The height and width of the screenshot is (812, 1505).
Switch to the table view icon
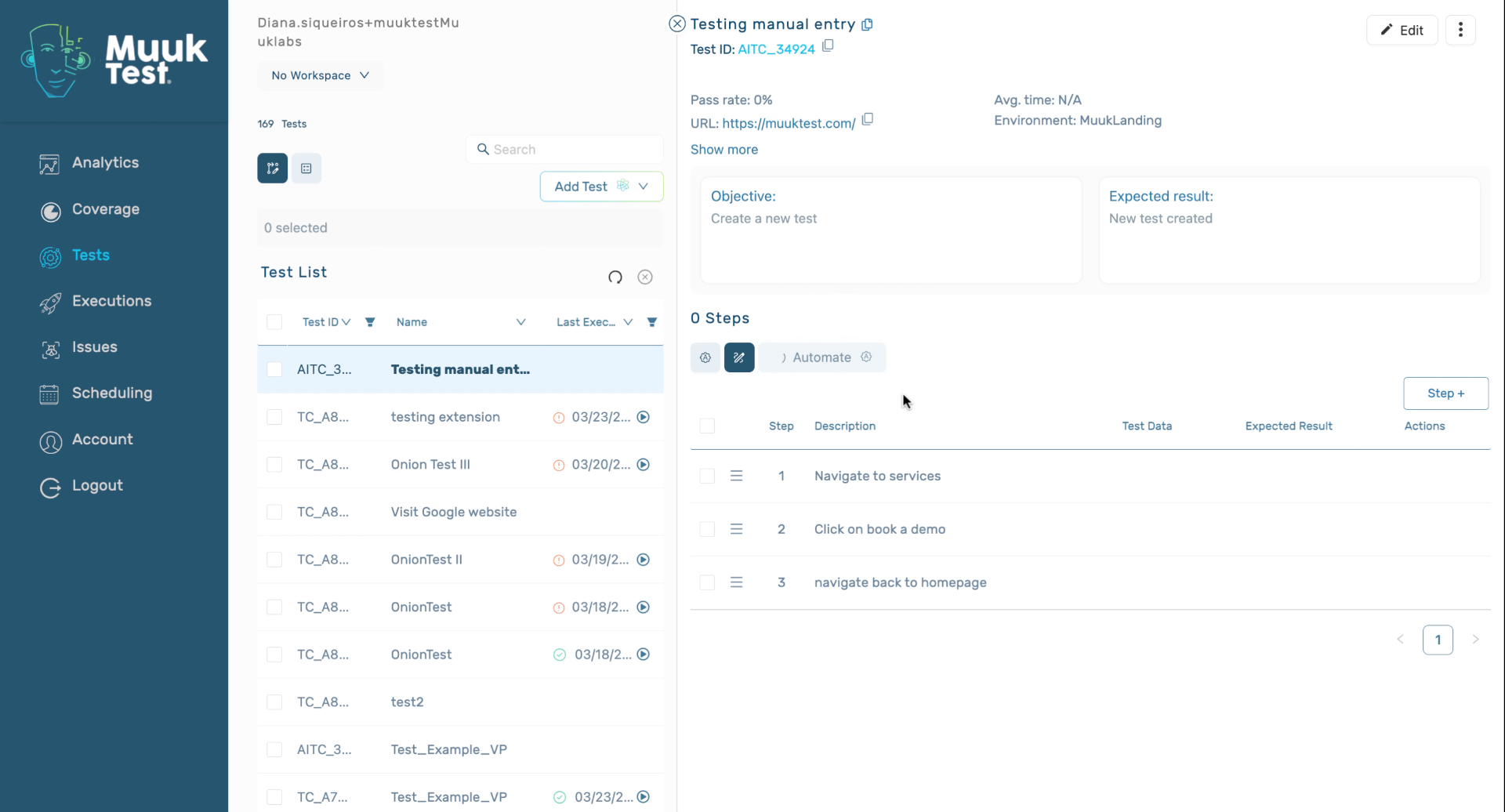(x=306, y=169)
